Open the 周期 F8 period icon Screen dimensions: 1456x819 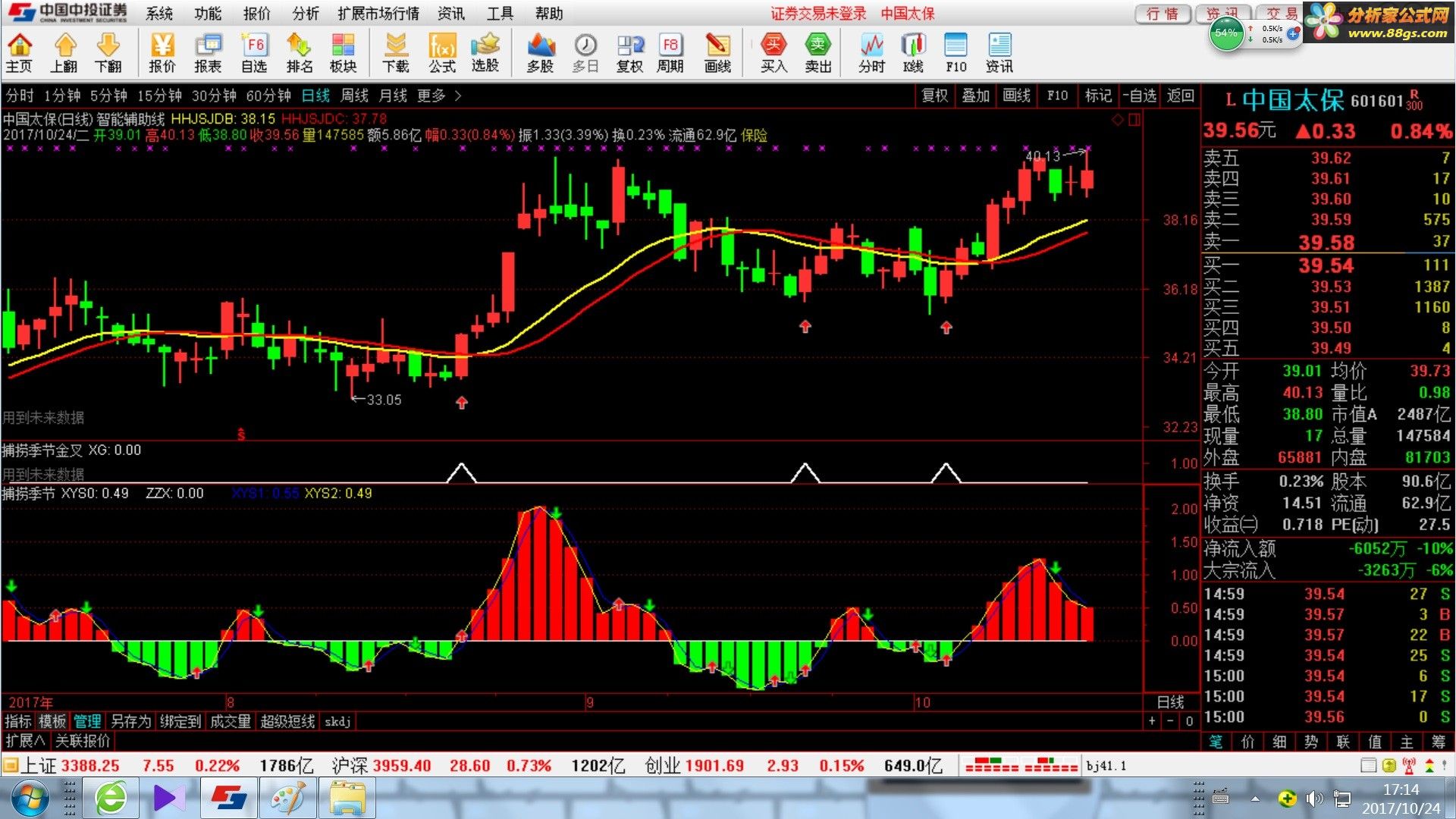[x=670, y=53]
